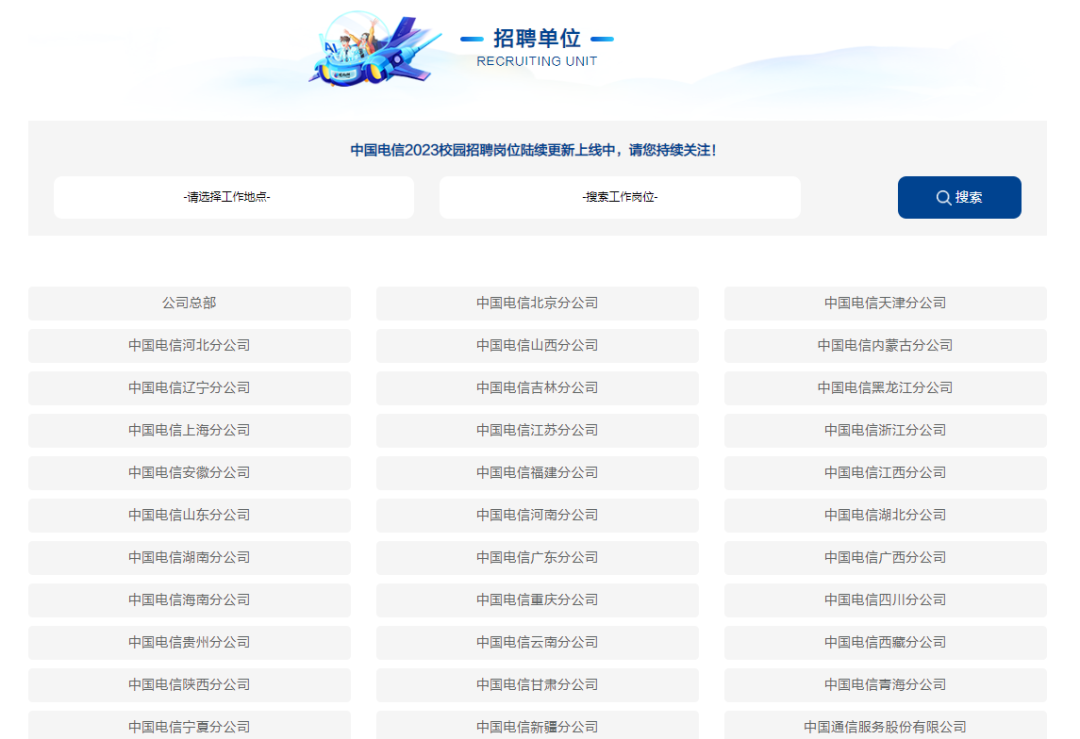Choose 中国电信天津分公司 branch
1080x739 pixels.
click(x=885, y=303)
